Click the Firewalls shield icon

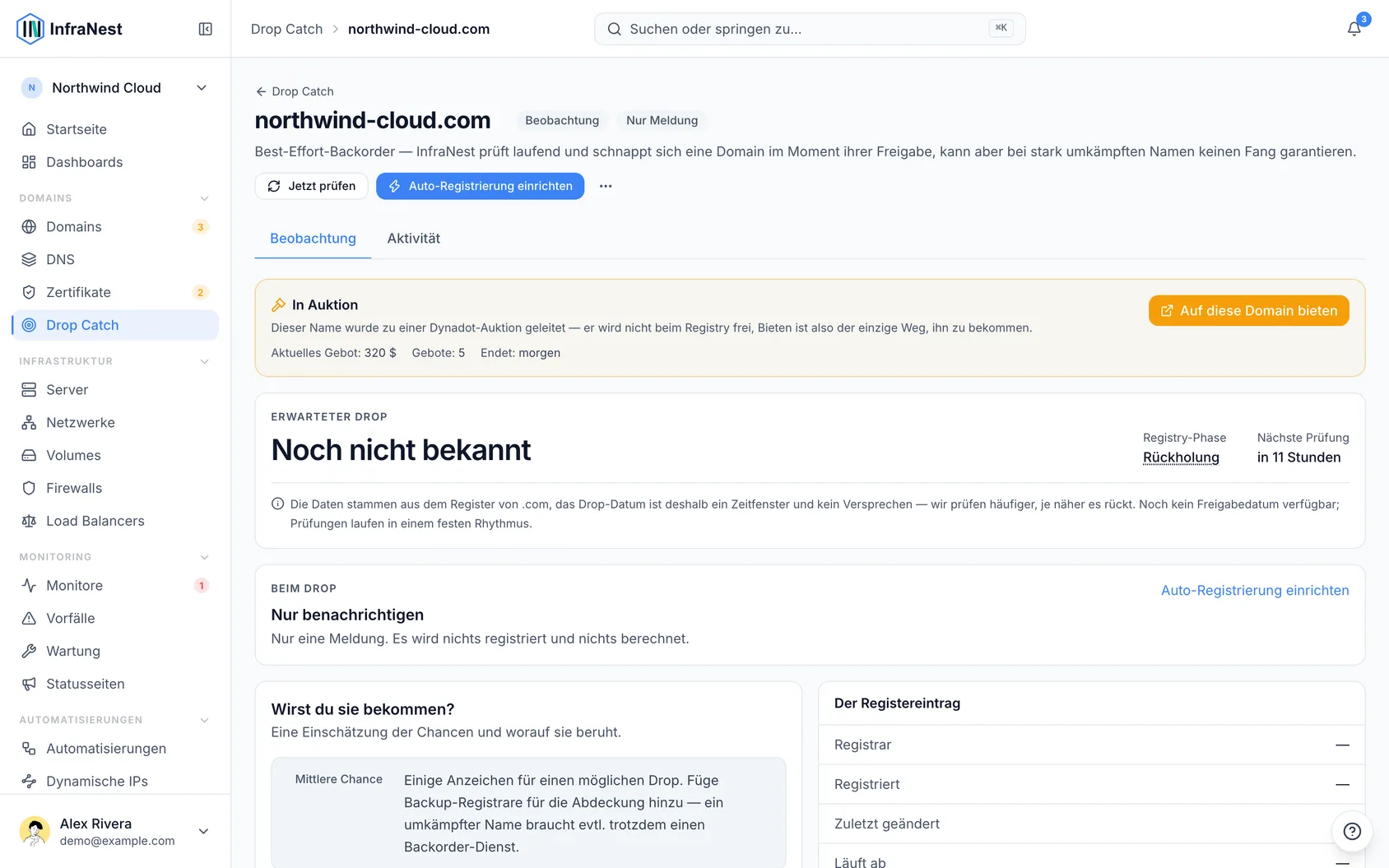coord(29,488)
